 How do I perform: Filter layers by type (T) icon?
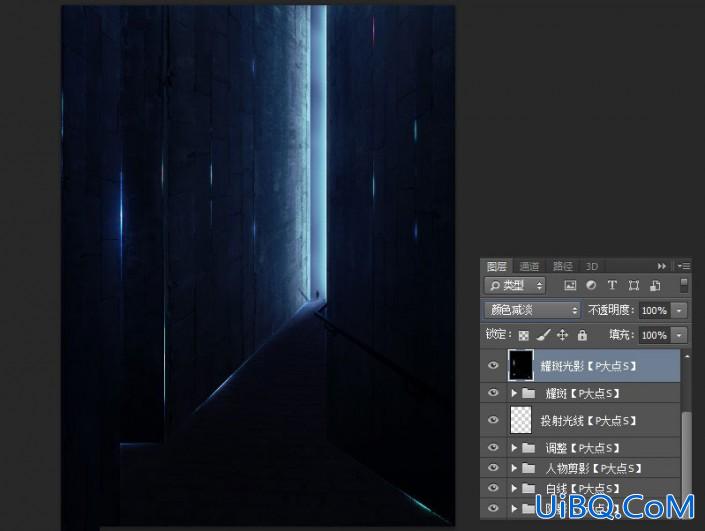(612, 285)
